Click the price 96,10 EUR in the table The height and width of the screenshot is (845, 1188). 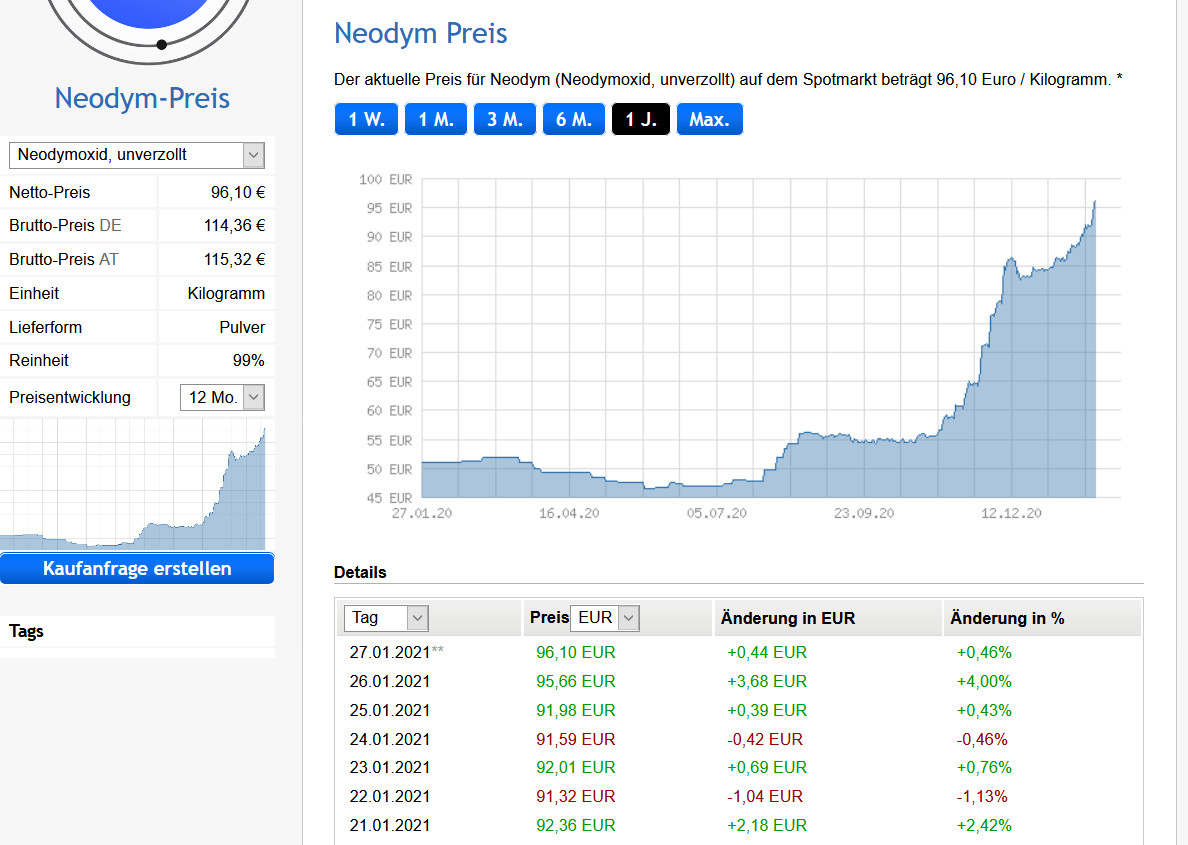tap(576, 653)
